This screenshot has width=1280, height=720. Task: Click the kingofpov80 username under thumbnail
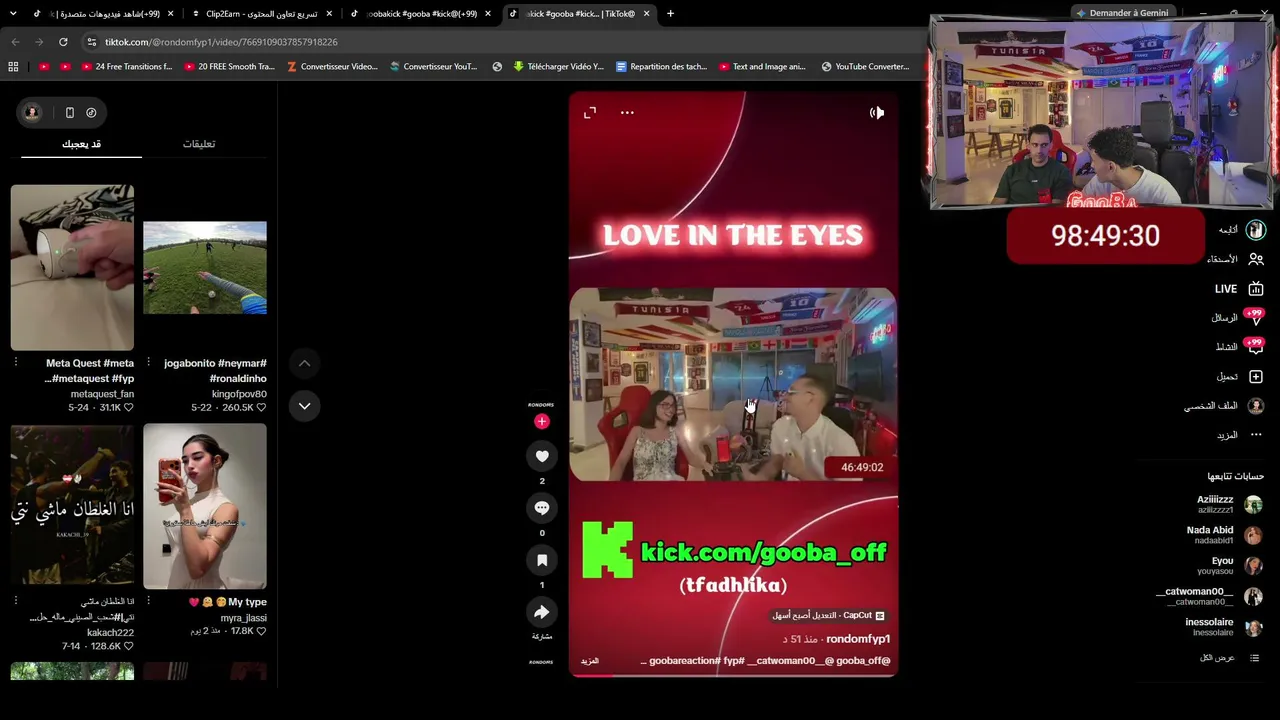239,394
